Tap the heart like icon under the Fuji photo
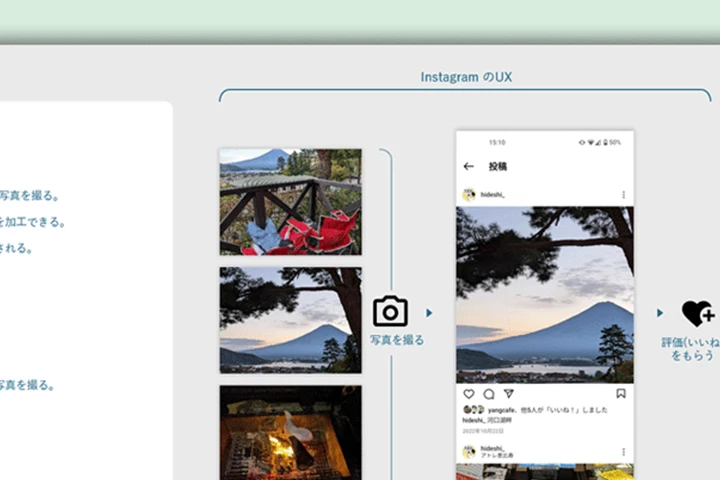 (469, 394)
